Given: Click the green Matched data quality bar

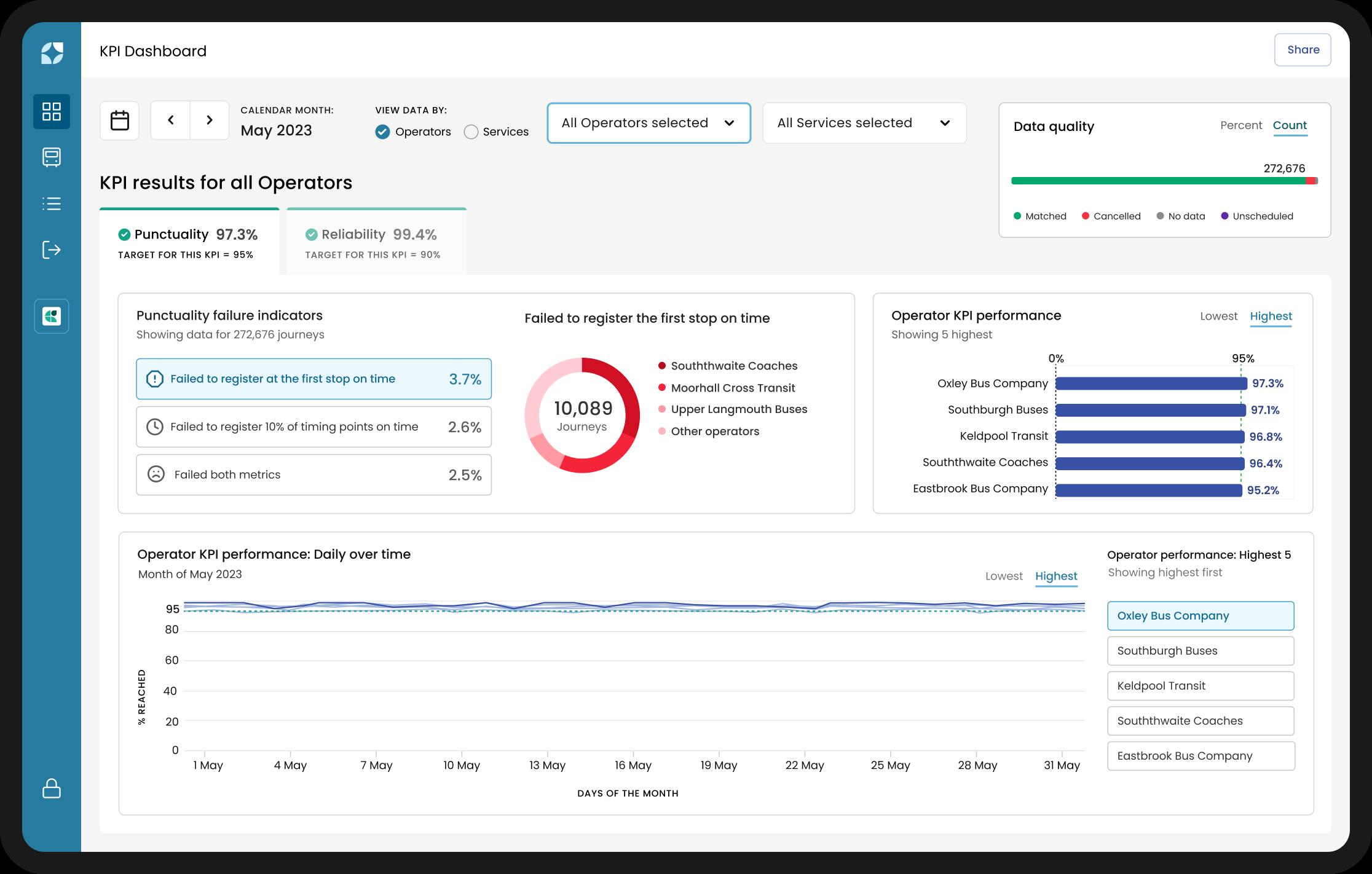Looking at the screenshot, I should pos(1156,181).
